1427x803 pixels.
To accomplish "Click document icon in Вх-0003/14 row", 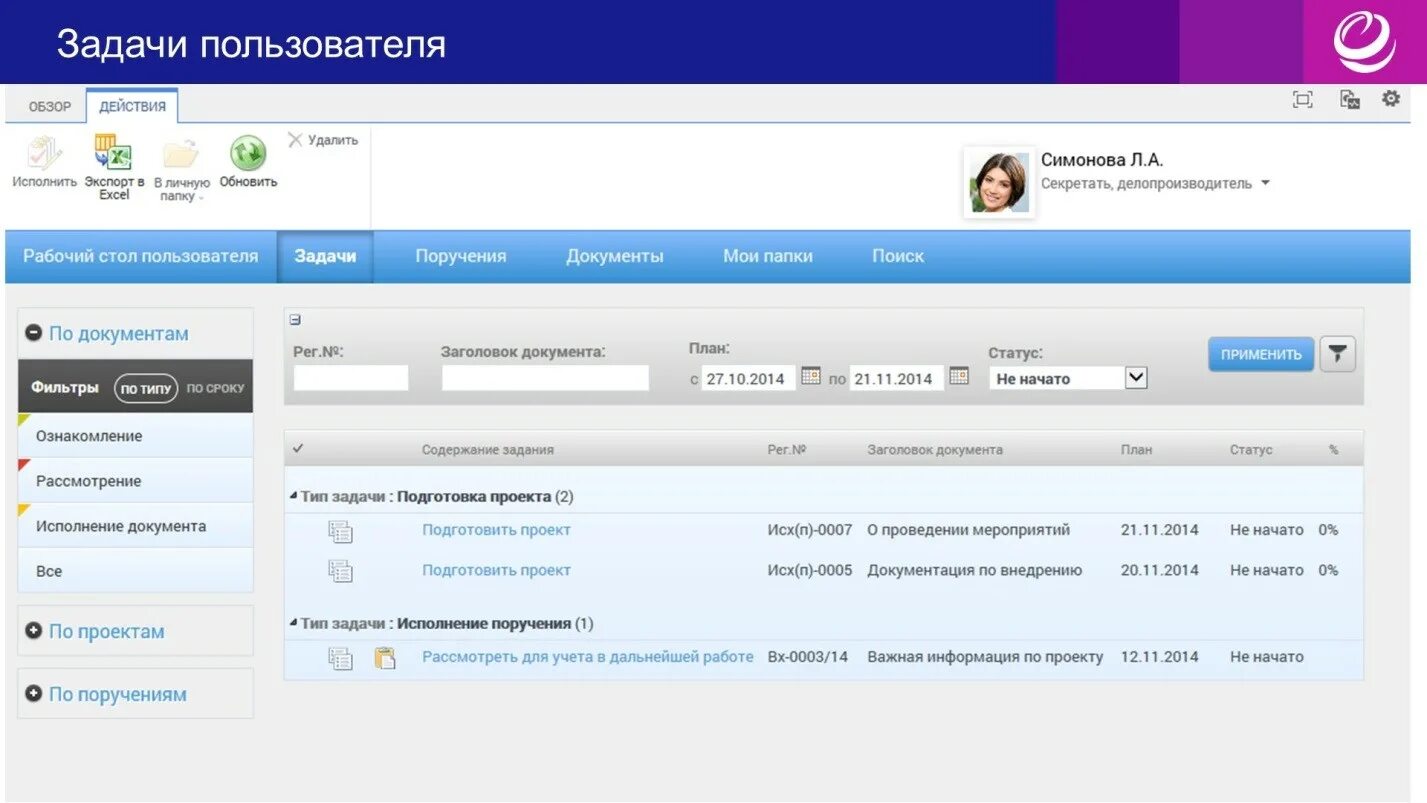I will pos(341,658).
